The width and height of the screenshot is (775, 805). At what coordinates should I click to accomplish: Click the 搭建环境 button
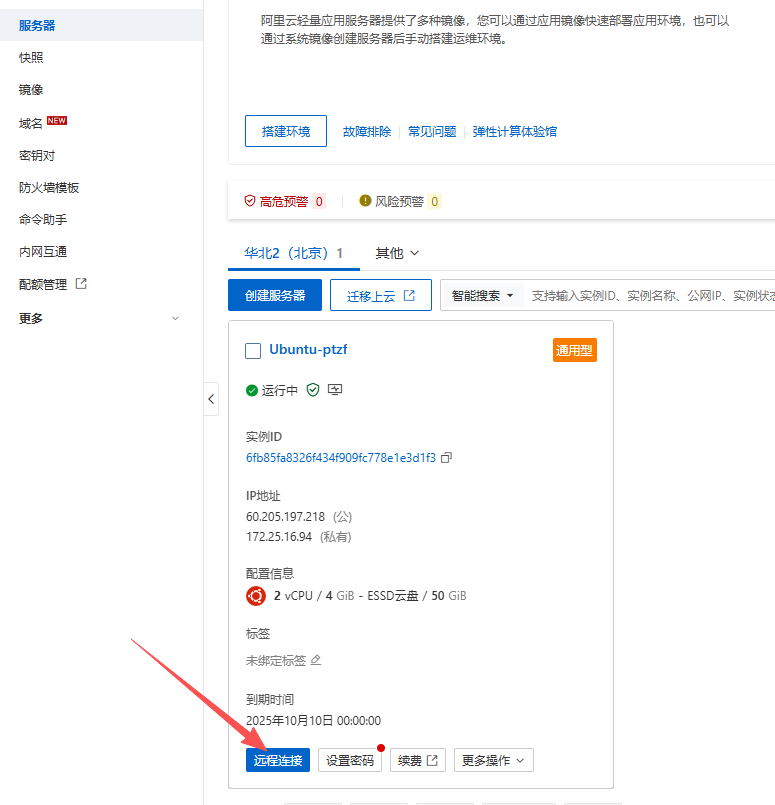[286, 131]
